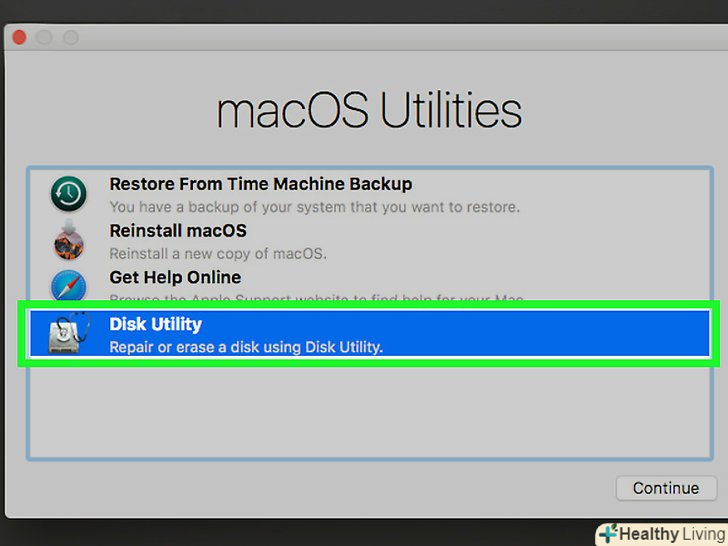728x546 pixels.
Task: Click empty space below the Disk Utility row
Action: [x=369, y=410]
